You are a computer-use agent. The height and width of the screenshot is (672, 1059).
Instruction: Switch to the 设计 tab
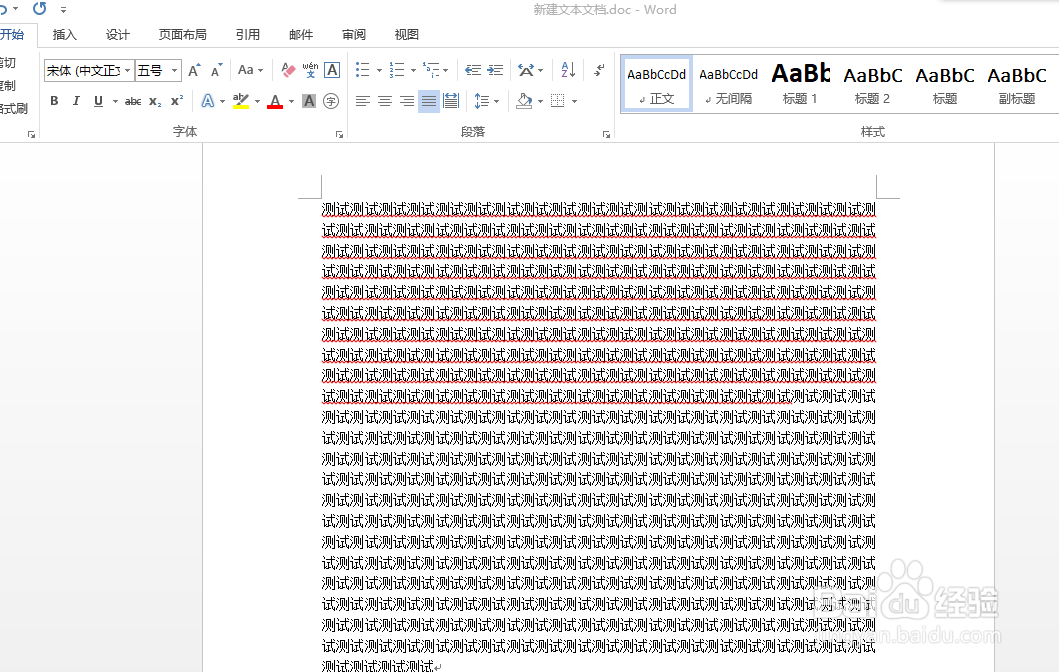click(118, 34)
